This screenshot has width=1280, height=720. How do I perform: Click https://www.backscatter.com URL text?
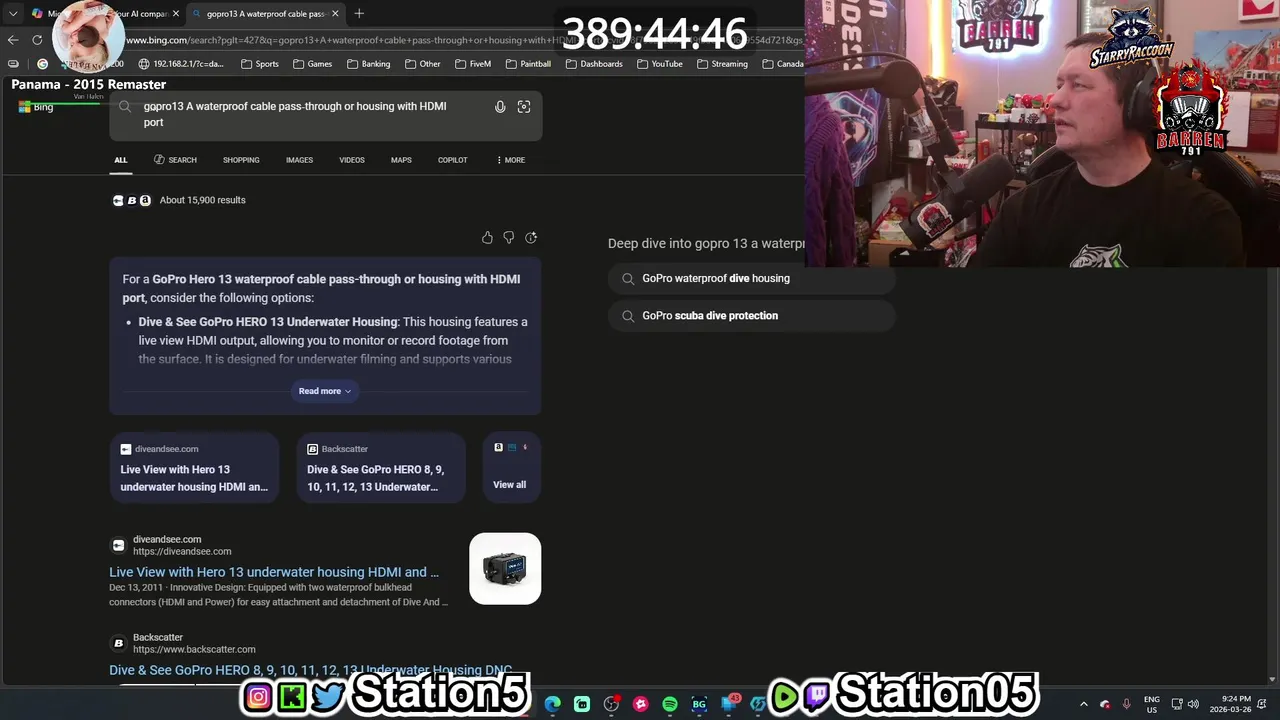pyautogui.click(x=194, y=649)
